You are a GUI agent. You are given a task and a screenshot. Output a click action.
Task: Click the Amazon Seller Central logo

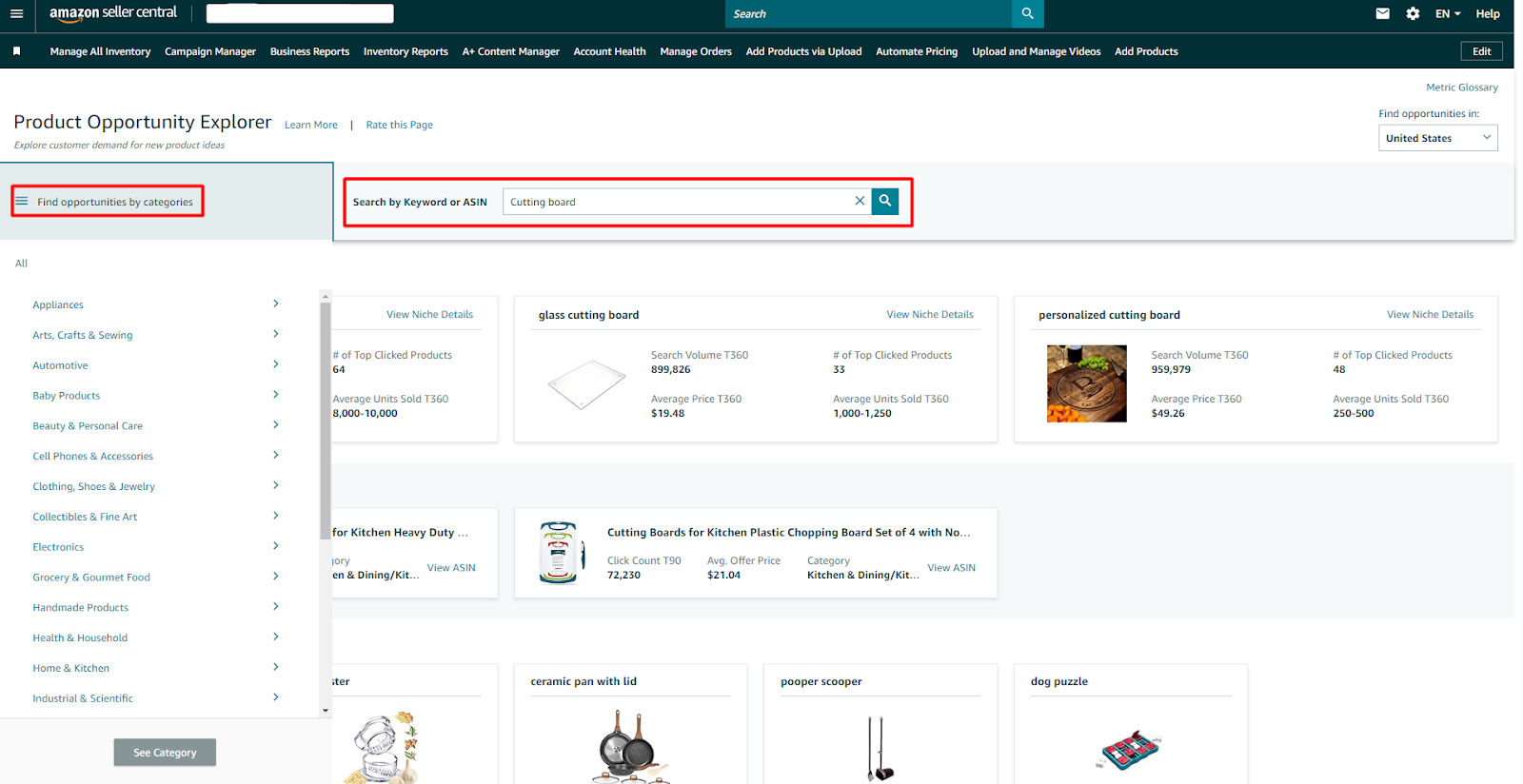click(x=113, y=13)
